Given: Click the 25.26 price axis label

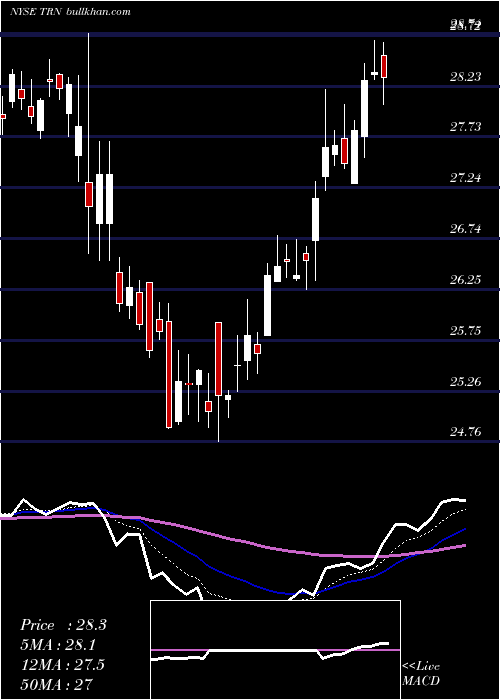Looking at the screenshot, I should click(x=466, y=382).
